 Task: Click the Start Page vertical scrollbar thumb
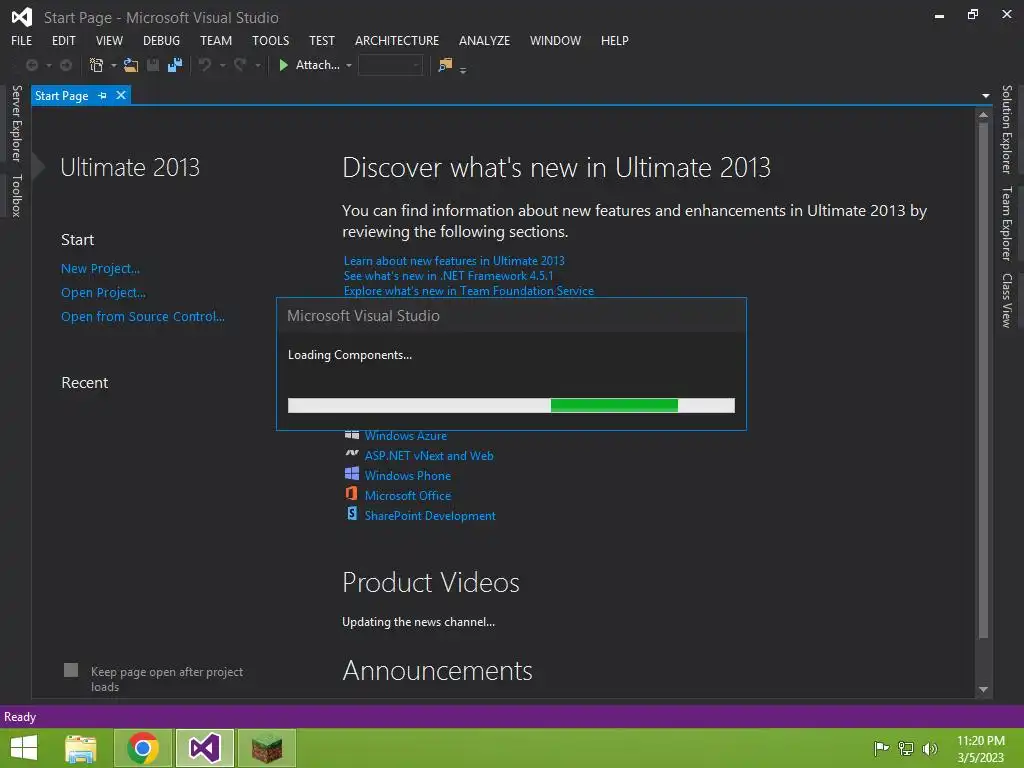tap(984, 380)
